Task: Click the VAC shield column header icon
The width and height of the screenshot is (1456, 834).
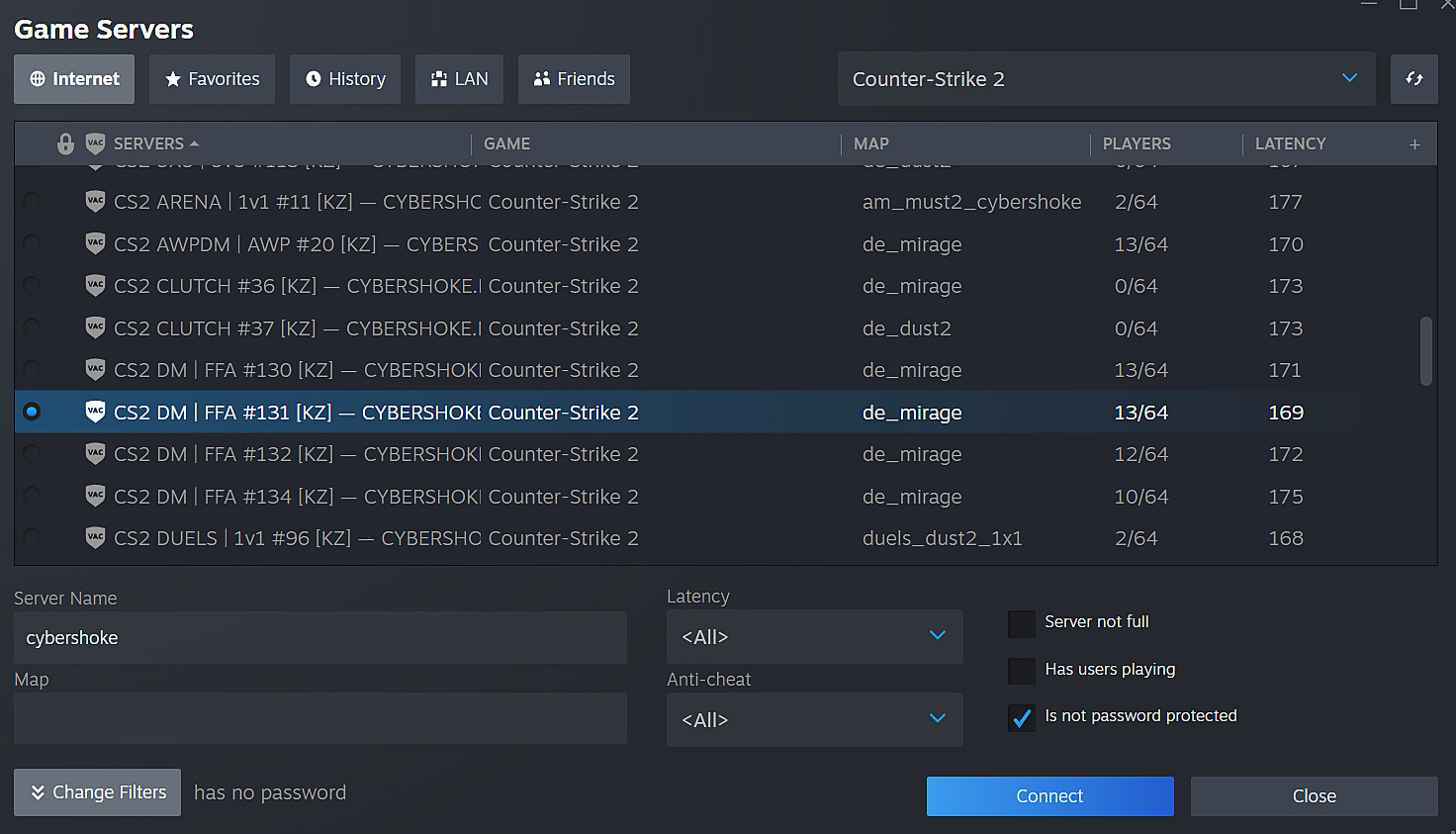Action: coord(95,143)
